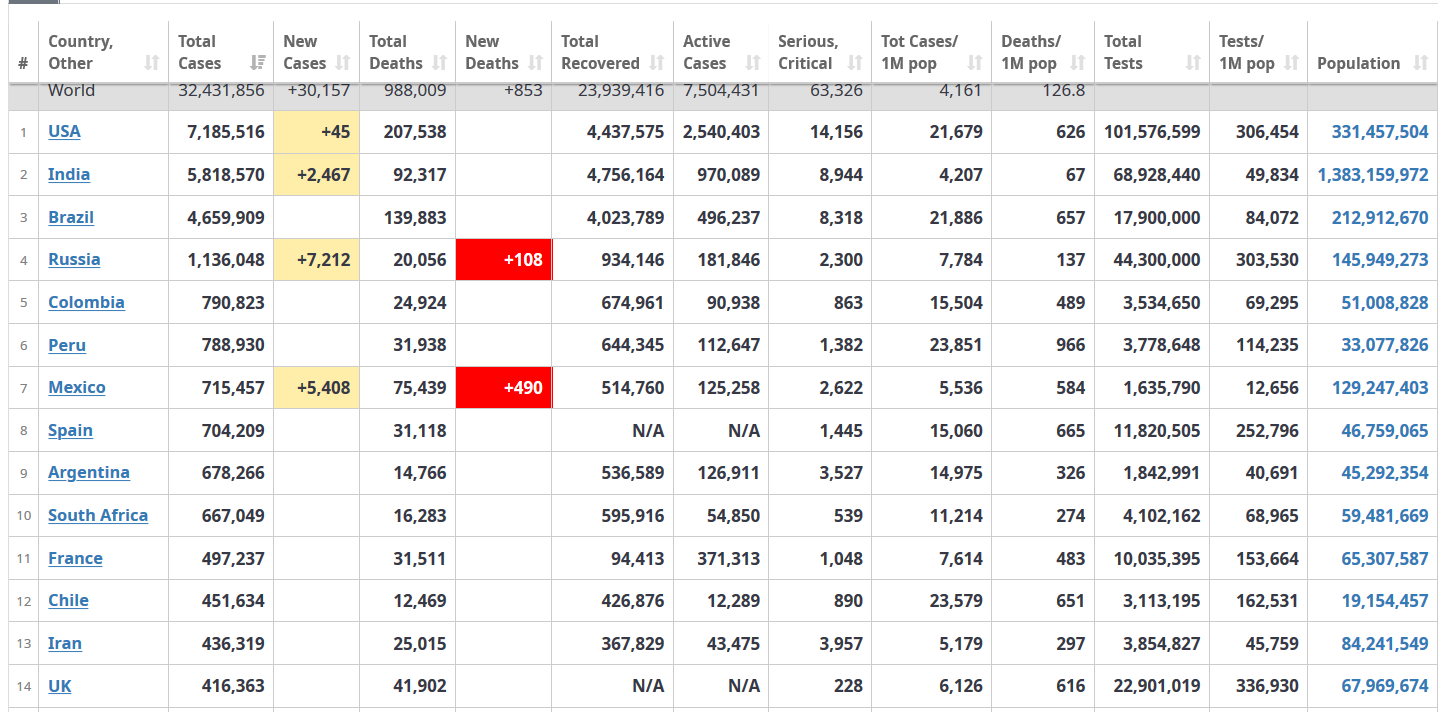Viewport: 1438px width, 712px height.
Task: Open the Mexico country link
Action: (77, 387)
